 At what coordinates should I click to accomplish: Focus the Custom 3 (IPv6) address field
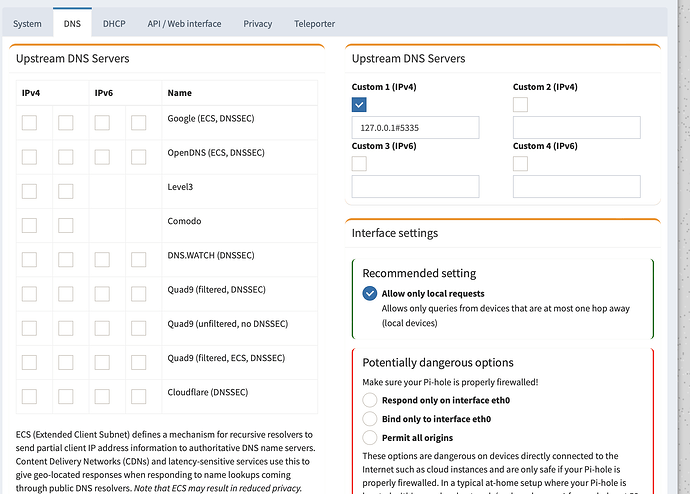pos(415,186)
